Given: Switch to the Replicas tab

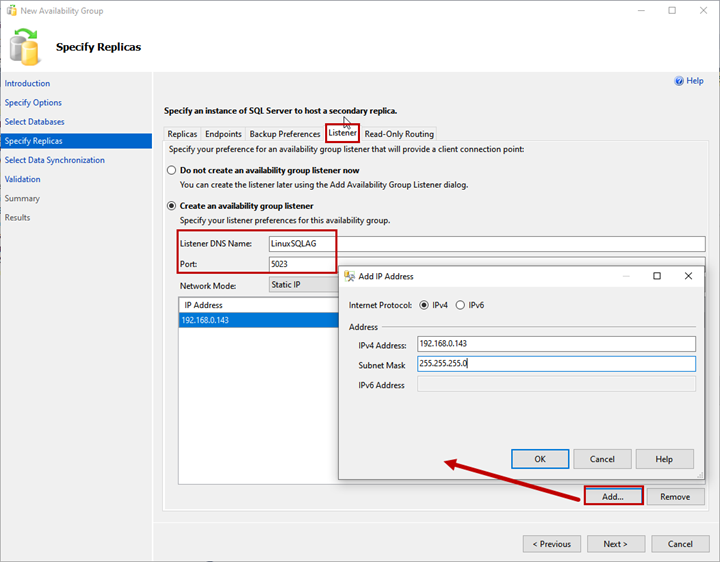Looking at the screenshot, I should pyautogui.click(x=182, y=134).
